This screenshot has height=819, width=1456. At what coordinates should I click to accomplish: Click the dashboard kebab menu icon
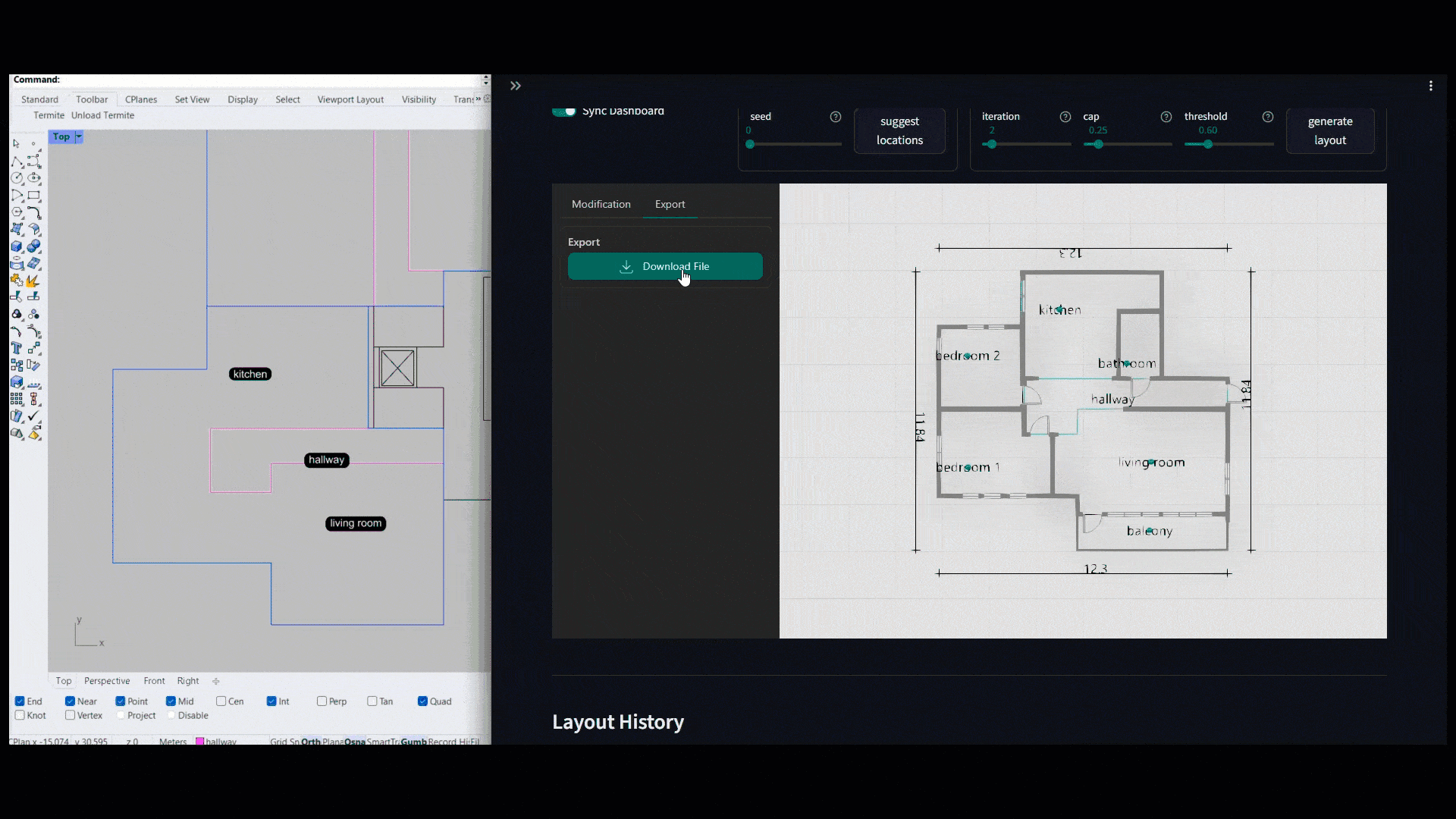pyautogui.click(x=1431, y=86)
